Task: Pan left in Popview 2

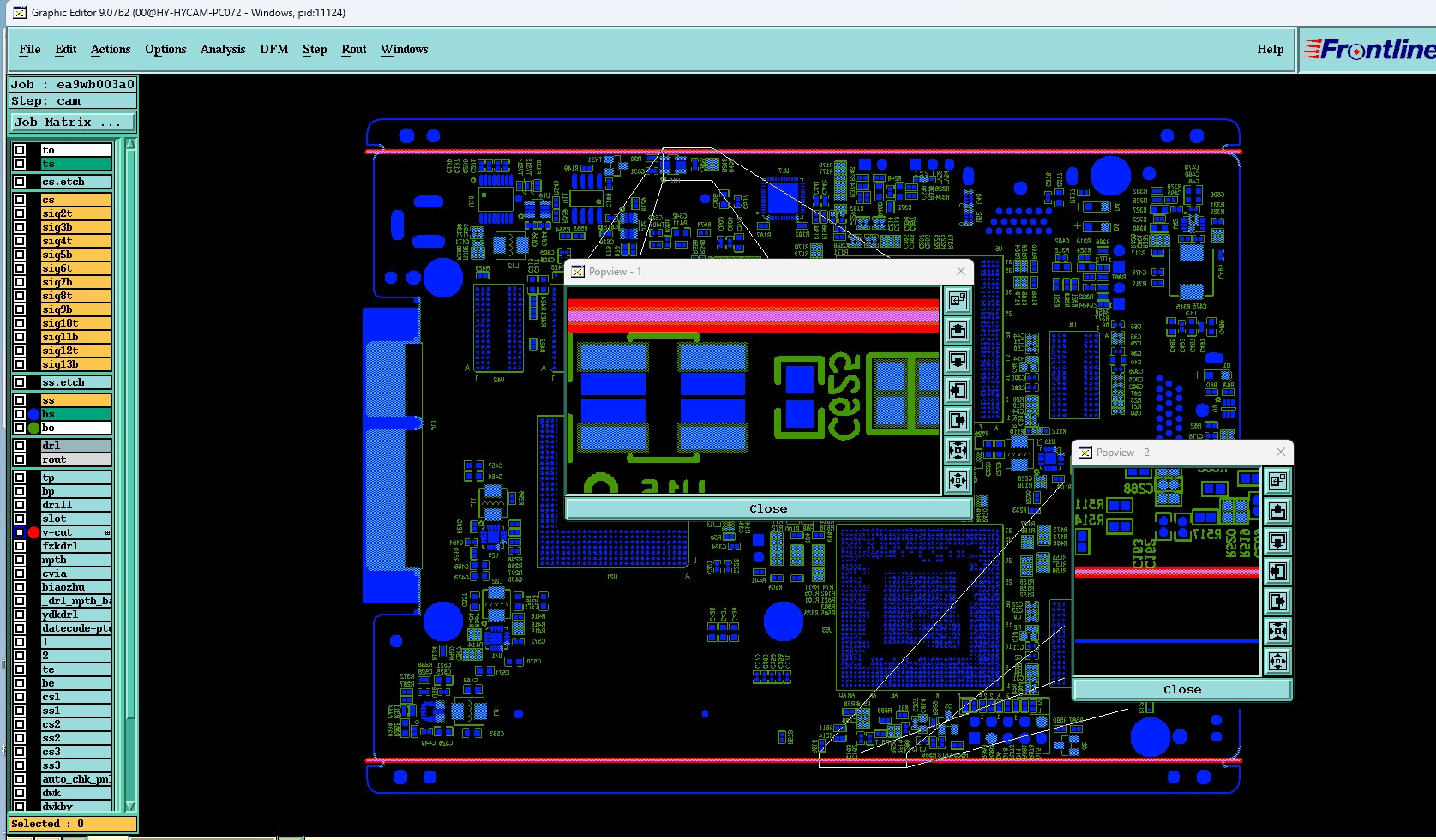Action: [1277, 572]
